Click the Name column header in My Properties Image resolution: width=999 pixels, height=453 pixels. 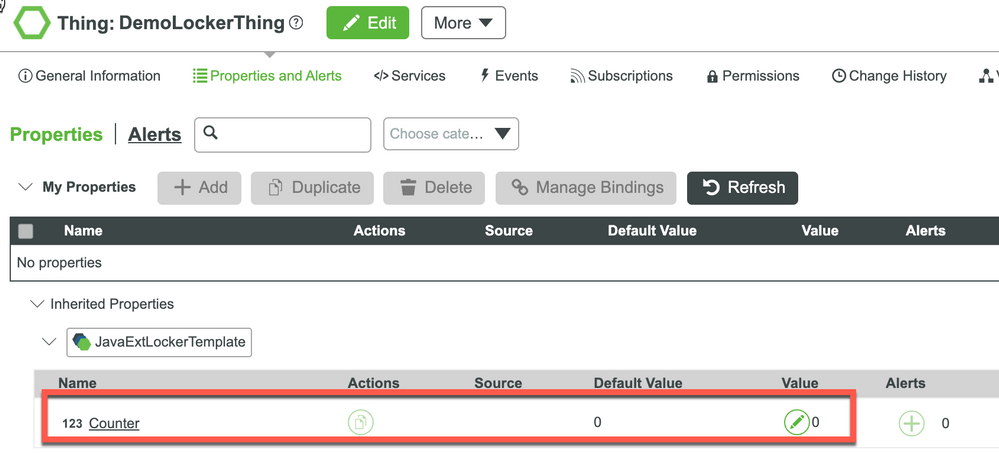pos(83,231)
